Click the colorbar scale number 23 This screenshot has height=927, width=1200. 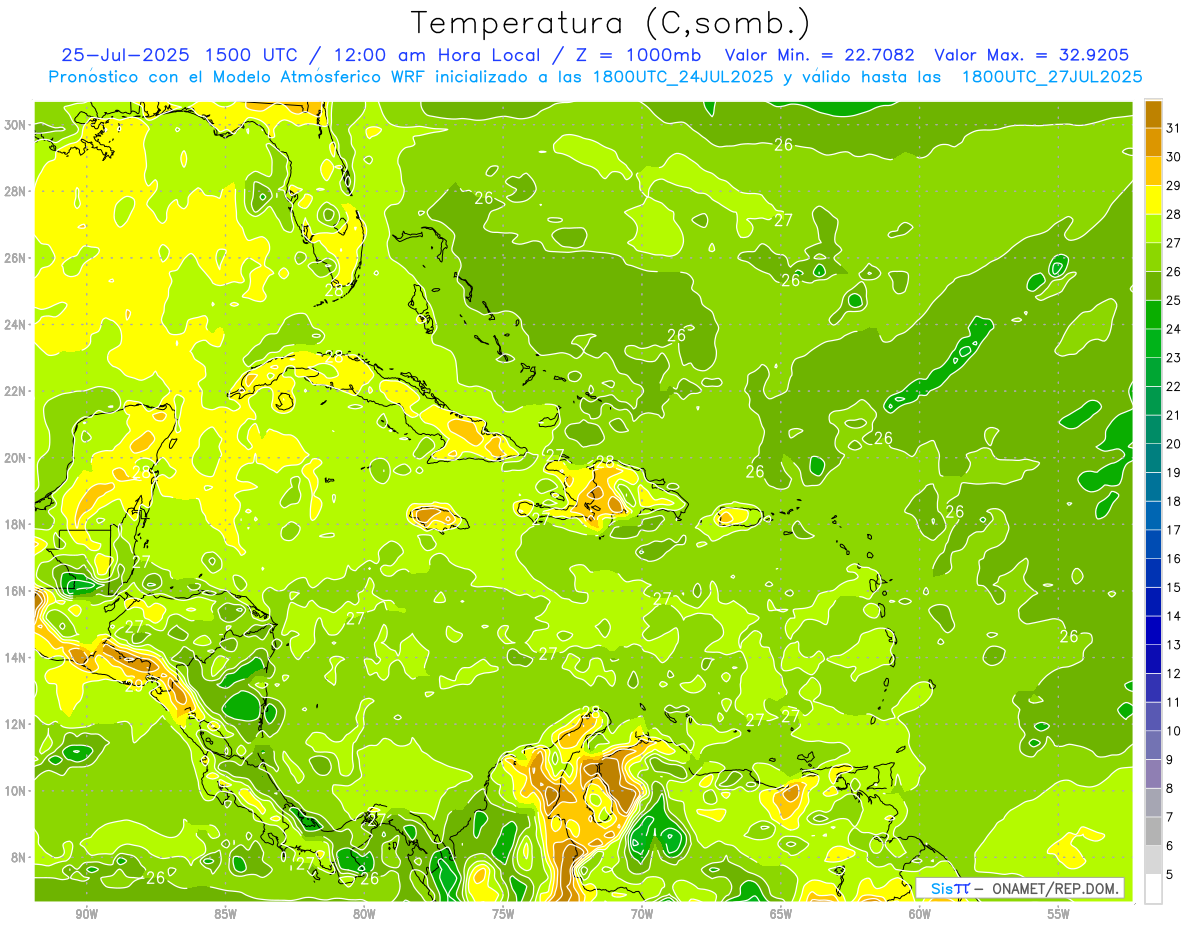(x=1174, y=358)
